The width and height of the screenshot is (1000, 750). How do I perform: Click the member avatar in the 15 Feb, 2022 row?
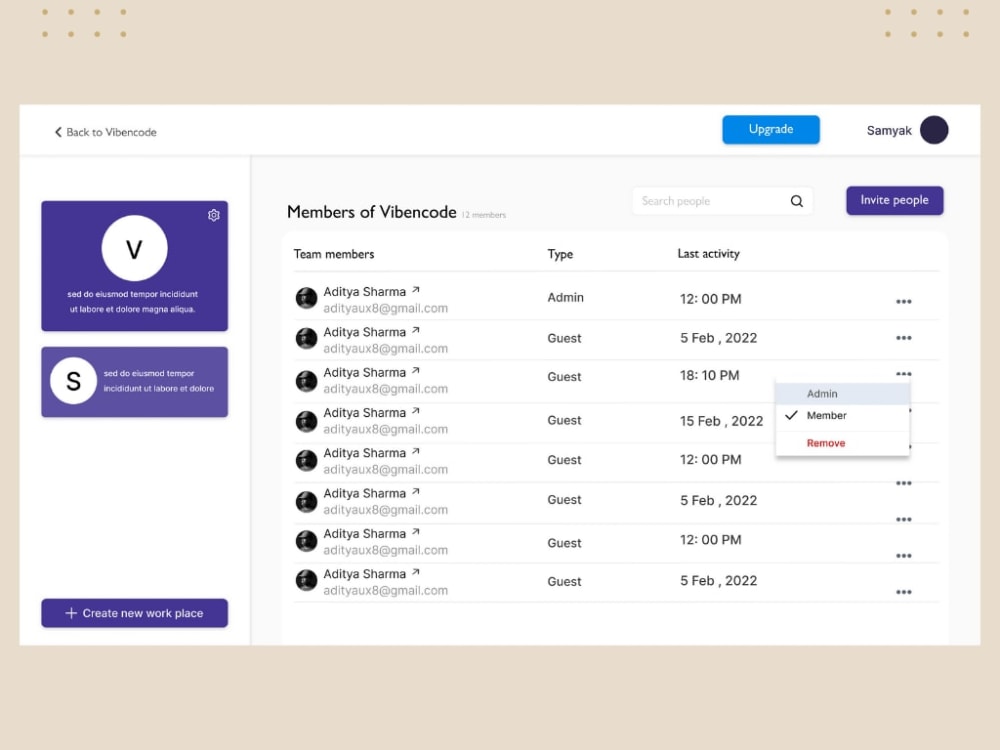(x=306, y=422)
